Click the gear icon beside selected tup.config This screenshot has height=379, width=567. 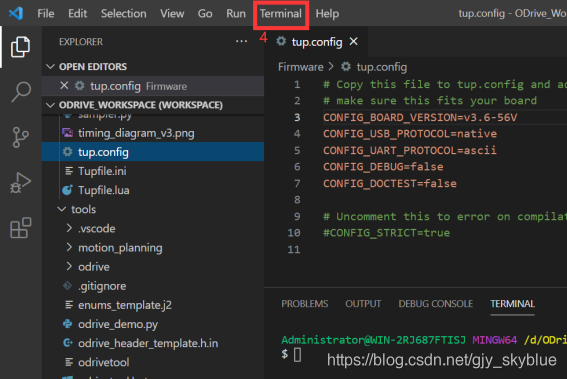68,152
